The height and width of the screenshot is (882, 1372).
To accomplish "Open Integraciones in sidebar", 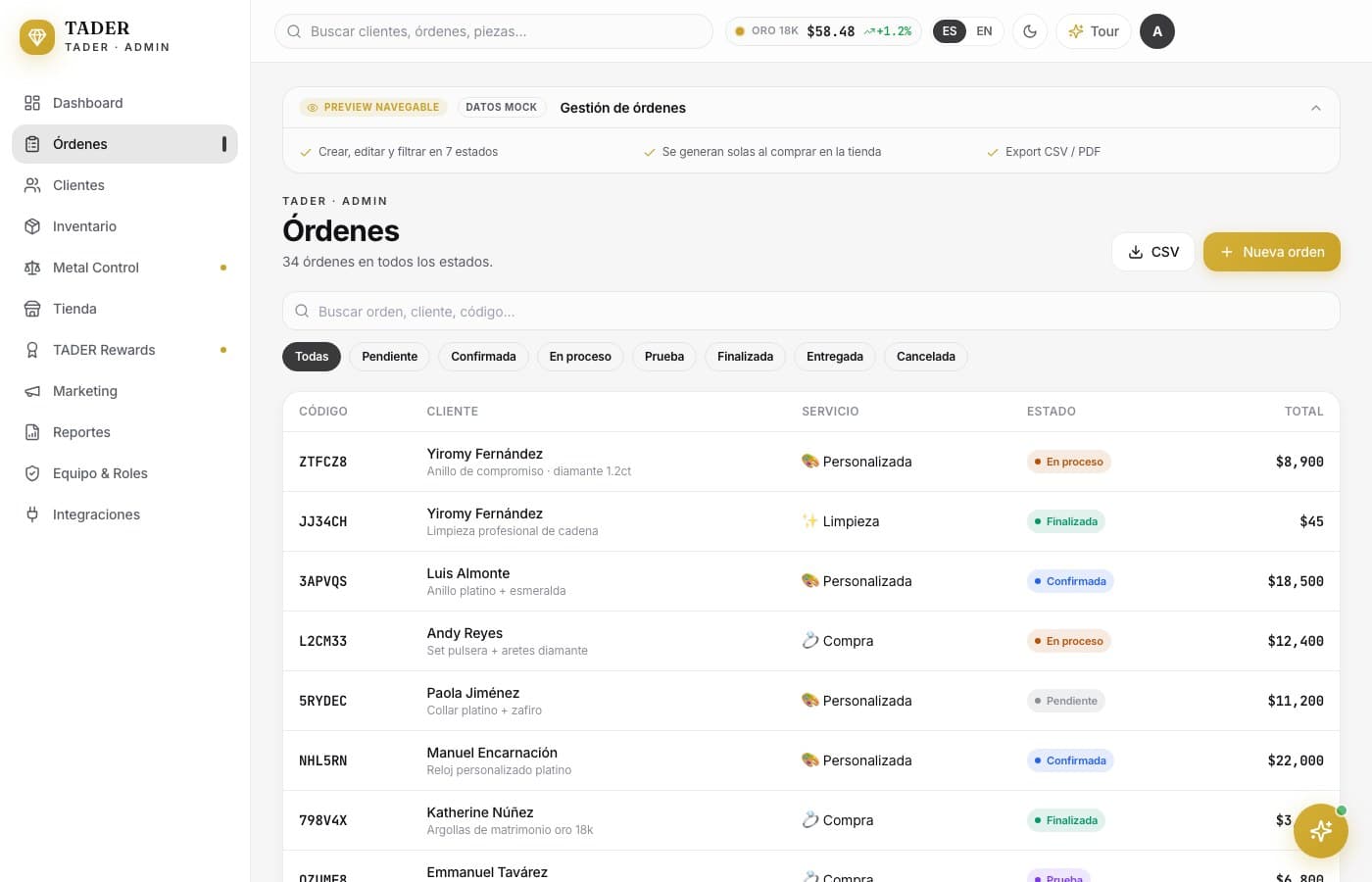I will point(124,514).
